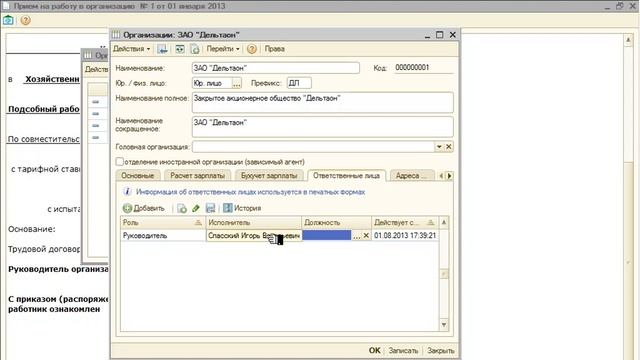Select the Ответственные лица tab

tap(347, 176)
